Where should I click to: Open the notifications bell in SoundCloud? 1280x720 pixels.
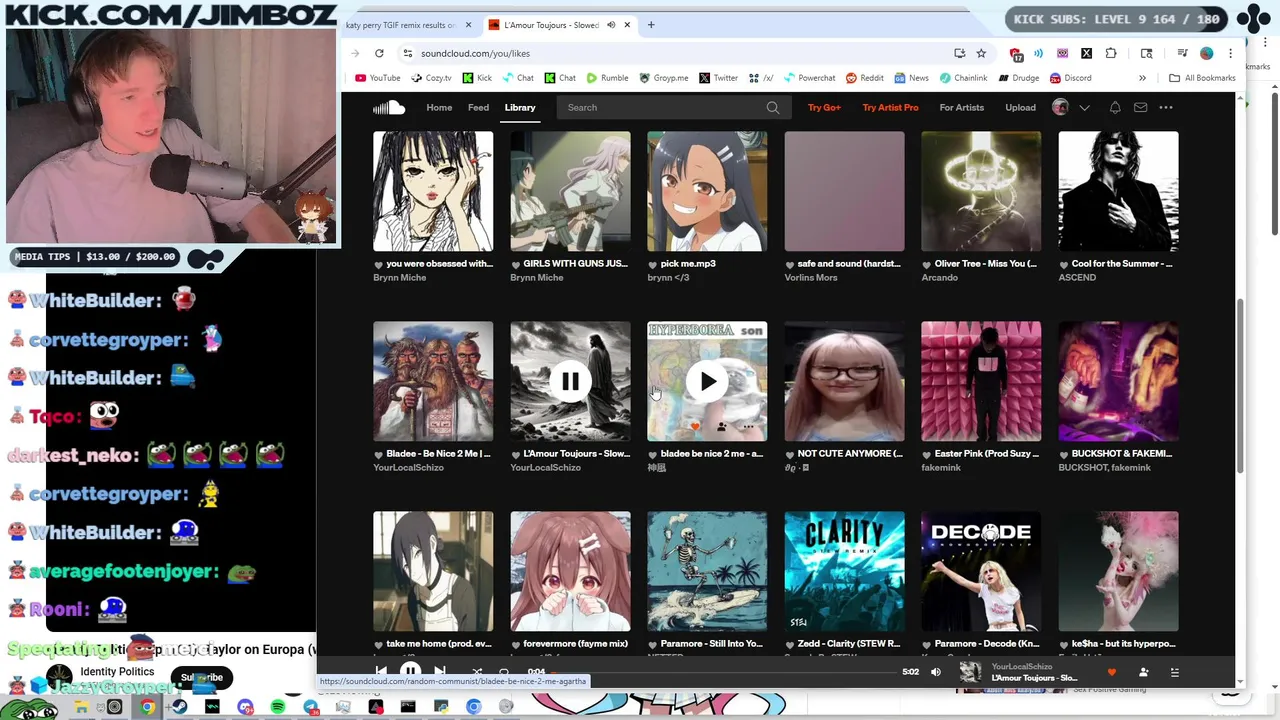[x=1115, y=108]
